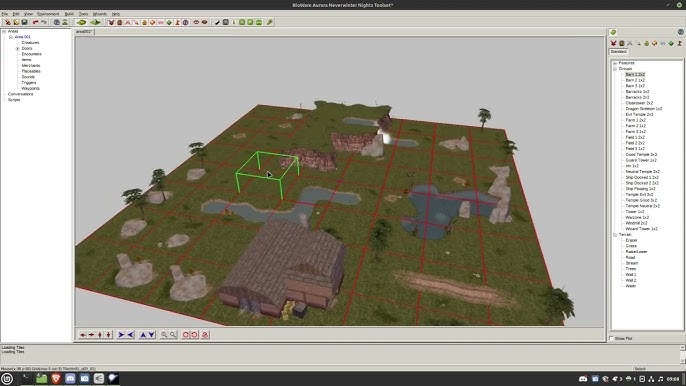Collapse the Areas tree node
Viewport: 686px width, 386px height.
click(x=4, y=32)
